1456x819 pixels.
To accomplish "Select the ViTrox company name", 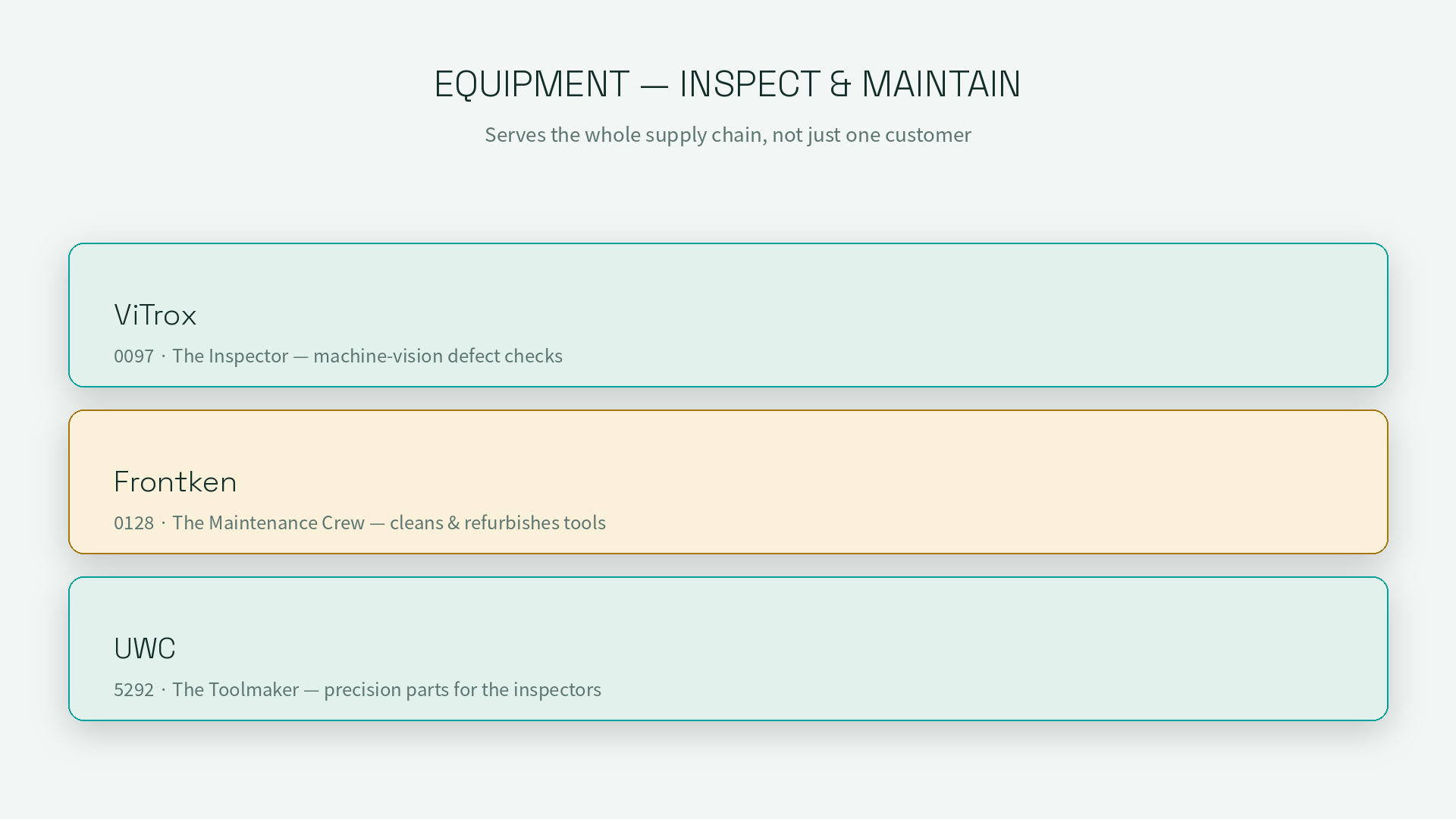I will tap(155, 315).
